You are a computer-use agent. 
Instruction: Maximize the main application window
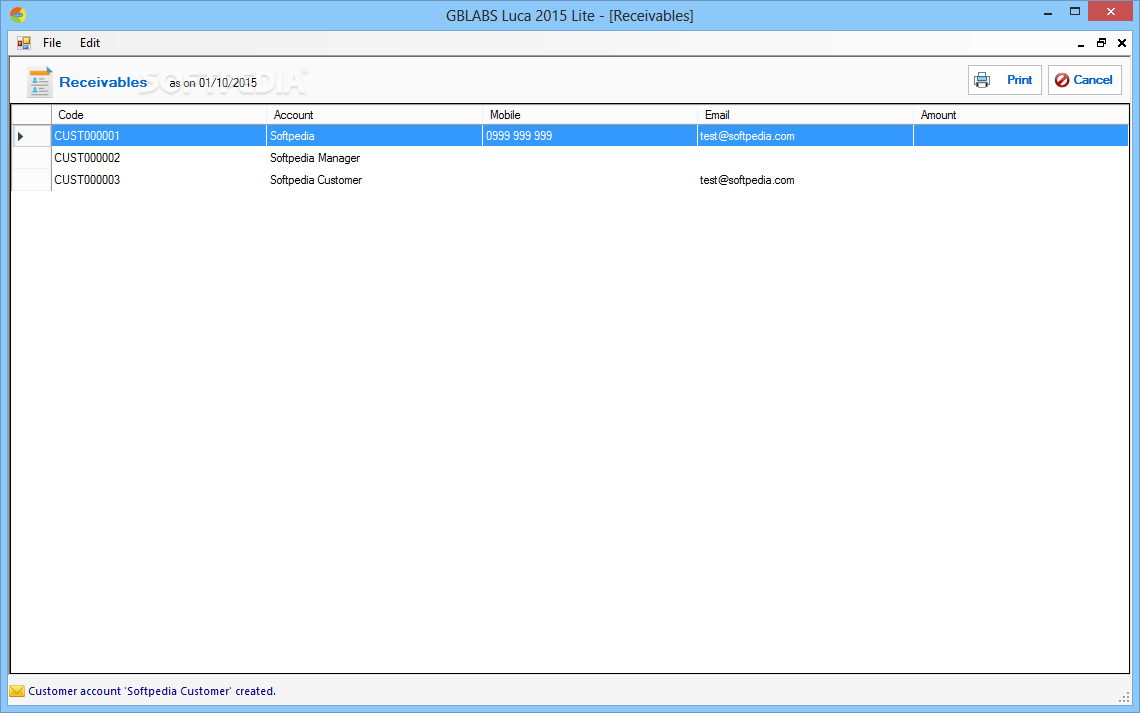tap(1075, 12)
